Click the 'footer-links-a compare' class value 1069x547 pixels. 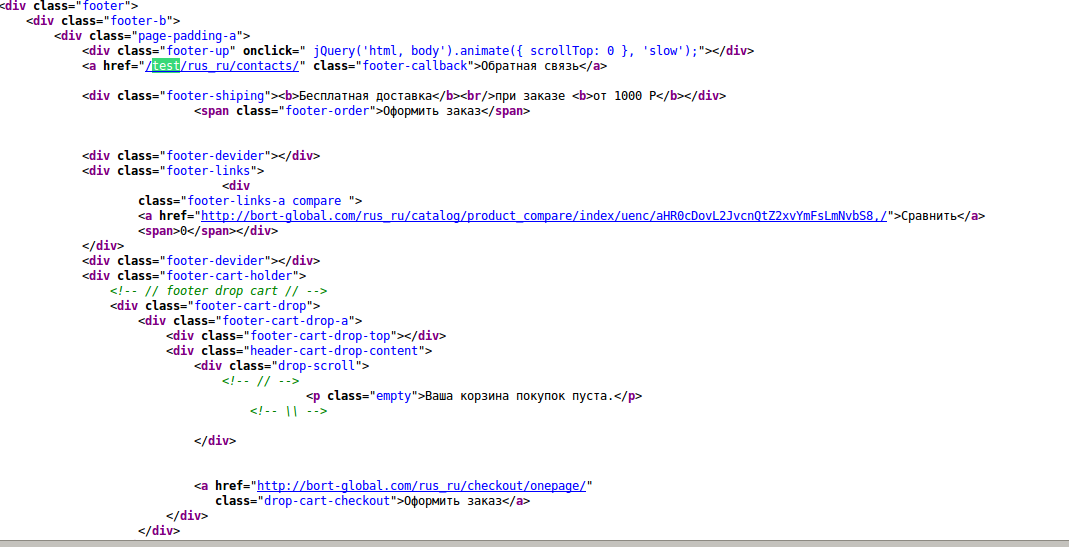tap(267, 201)
